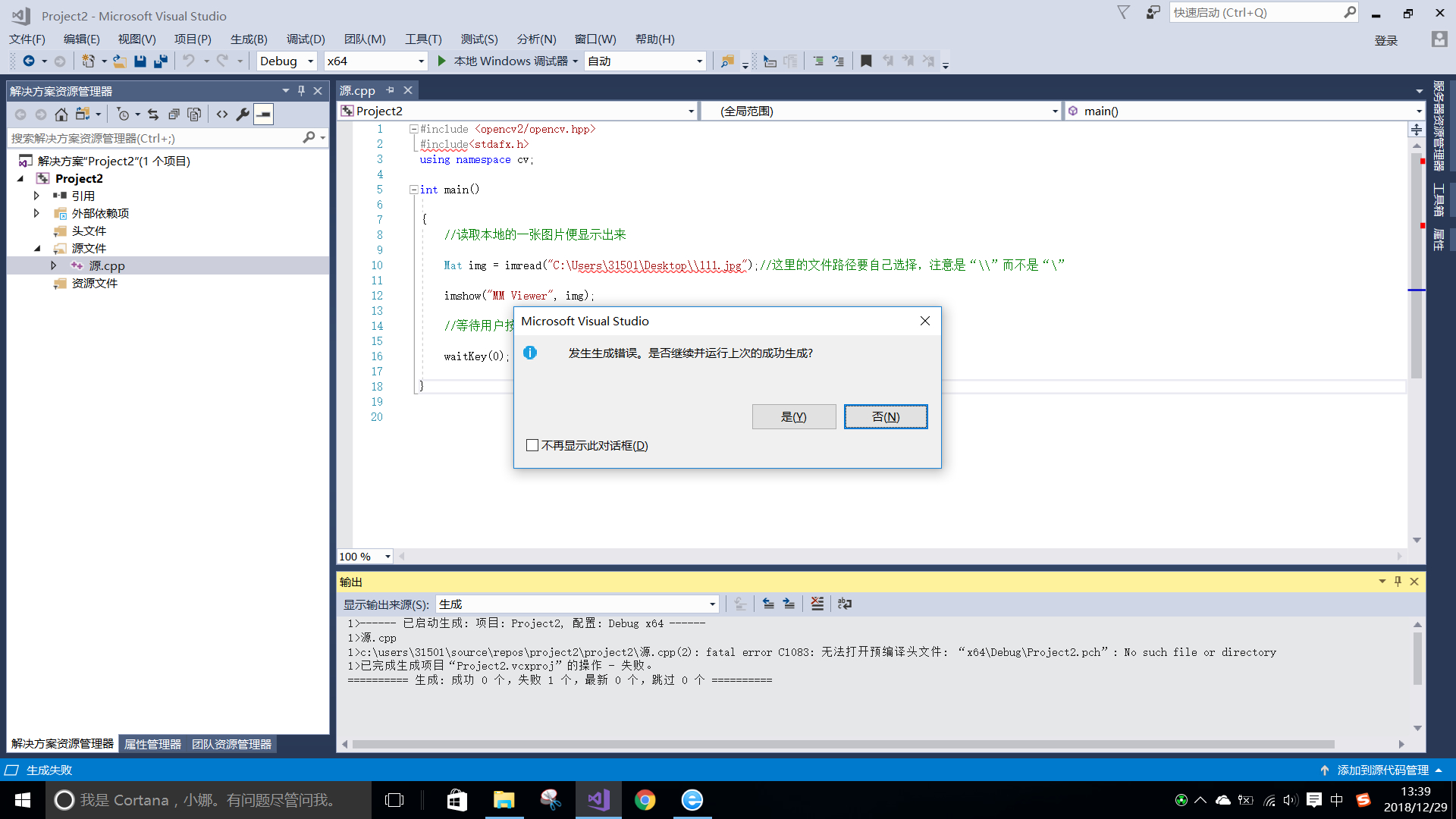
Task: Click the save all icon
Action: pyautogui.click(x=160, y=61)
